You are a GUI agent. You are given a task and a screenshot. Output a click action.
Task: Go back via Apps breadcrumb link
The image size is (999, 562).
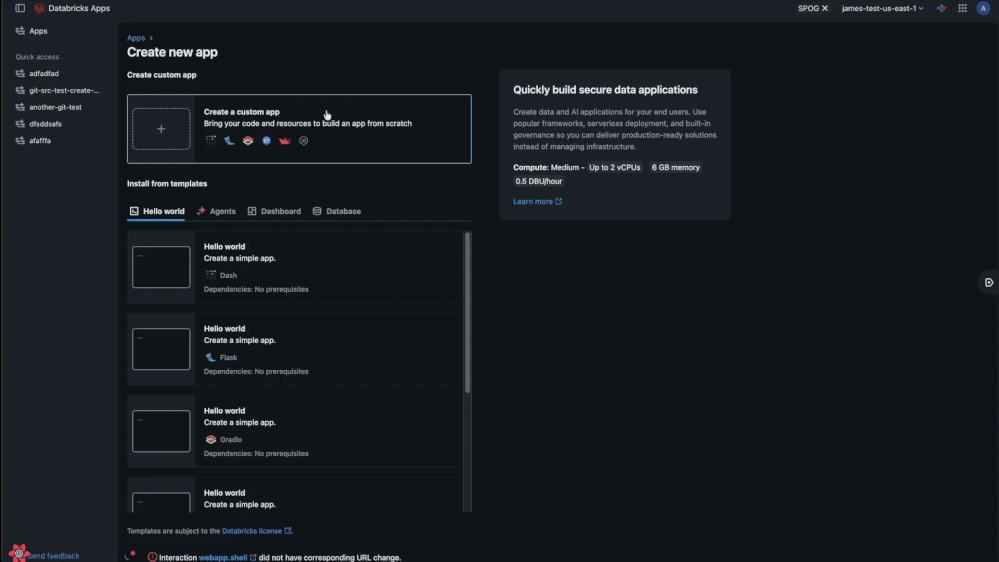(x=136, y=38)
